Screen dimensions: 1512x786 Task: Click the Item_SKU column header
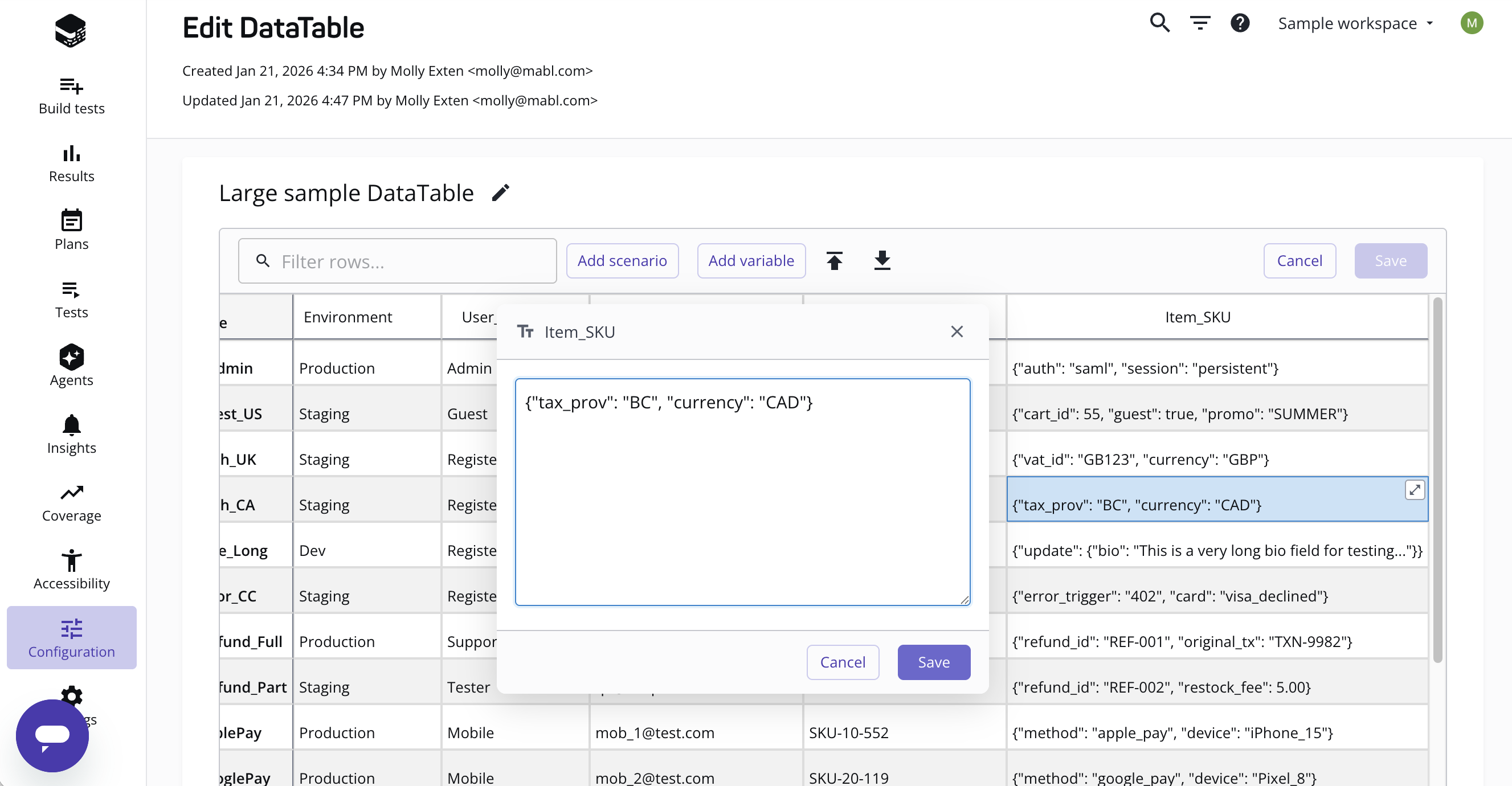click(1217, 317)
